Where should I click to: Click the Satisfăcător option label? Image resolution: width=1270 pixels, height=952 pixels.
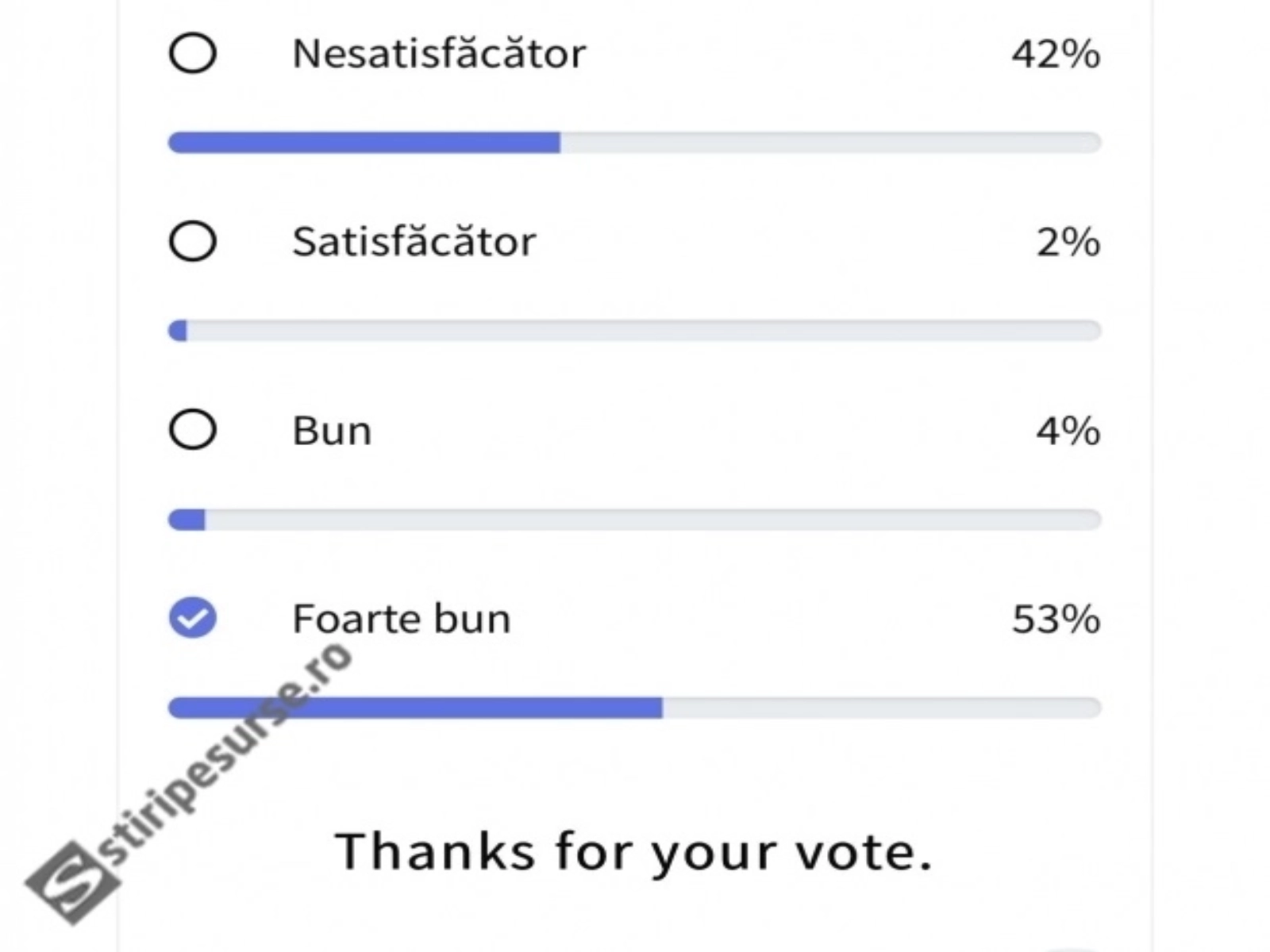[x=414, y=241]
